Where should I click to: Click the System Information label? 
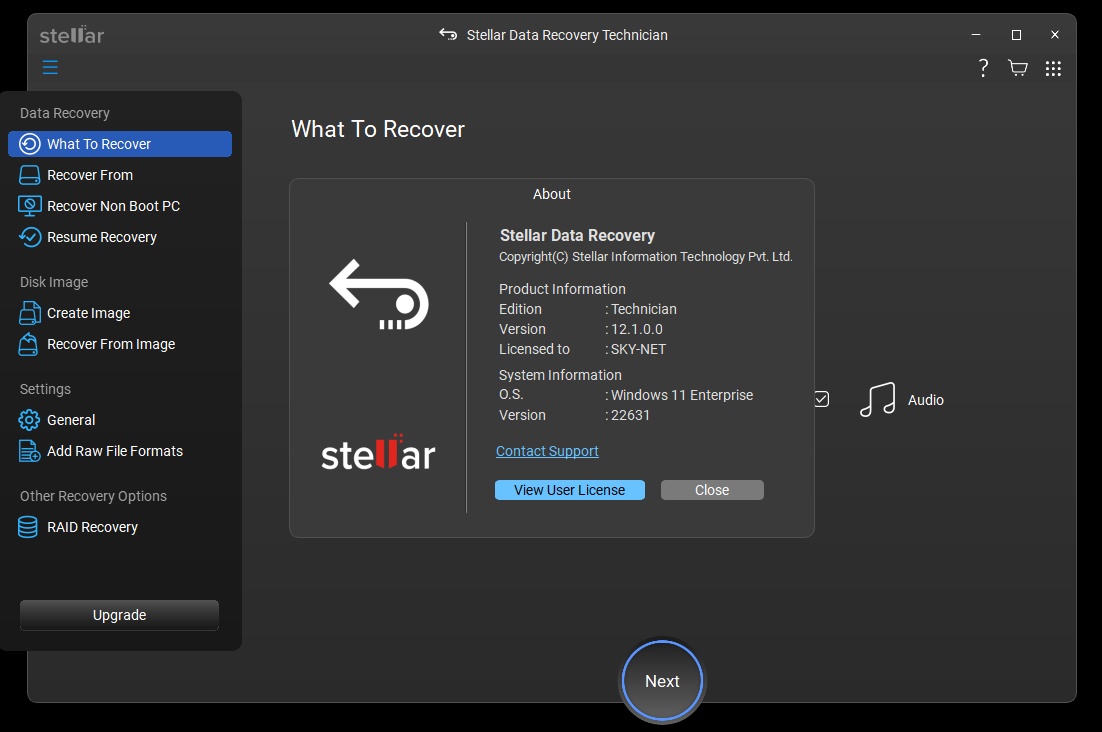(560, 375)
